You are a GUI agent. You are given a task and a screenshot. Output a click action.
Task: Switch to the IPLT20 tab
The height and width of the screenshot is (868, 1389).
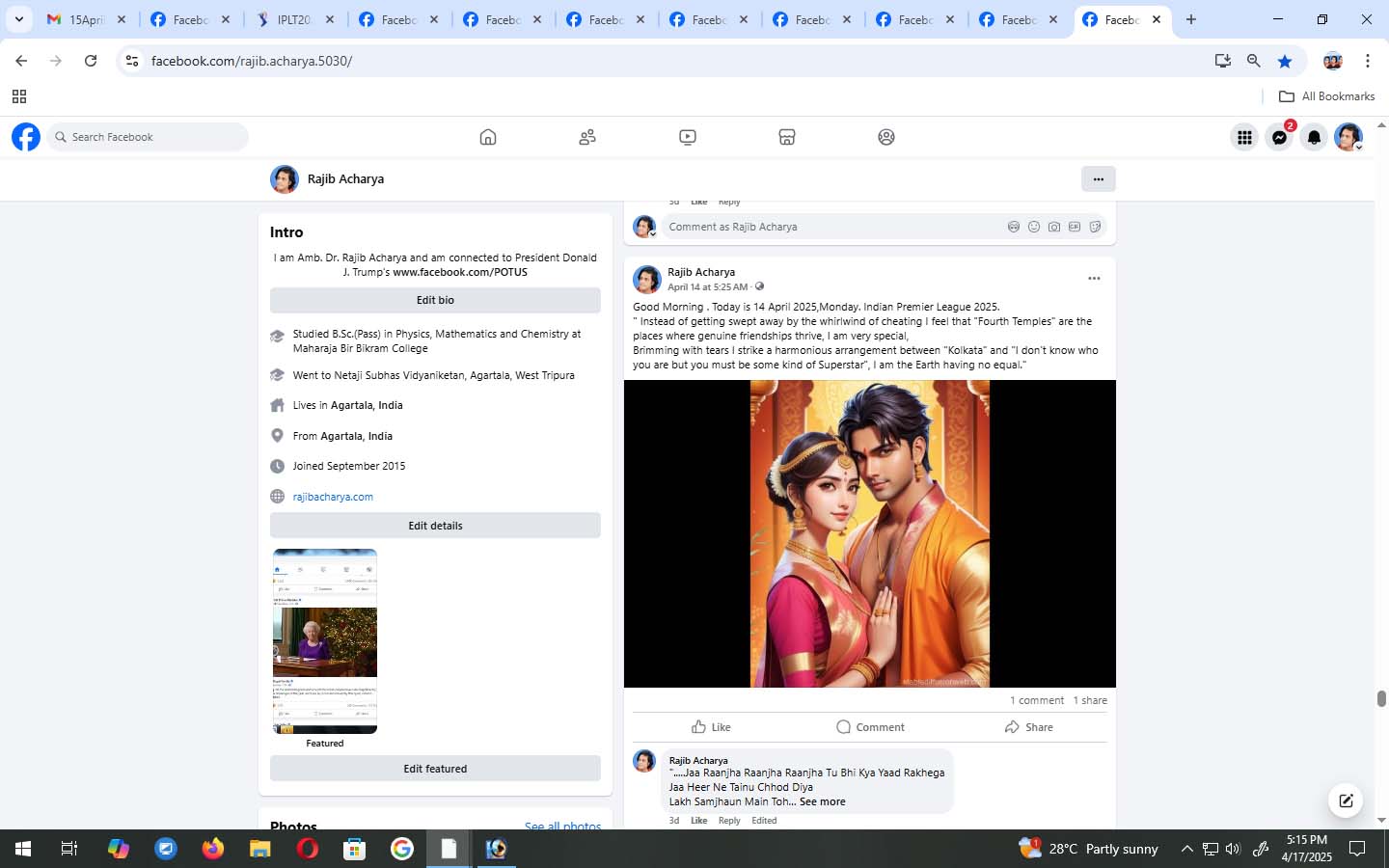coord(292,19)
